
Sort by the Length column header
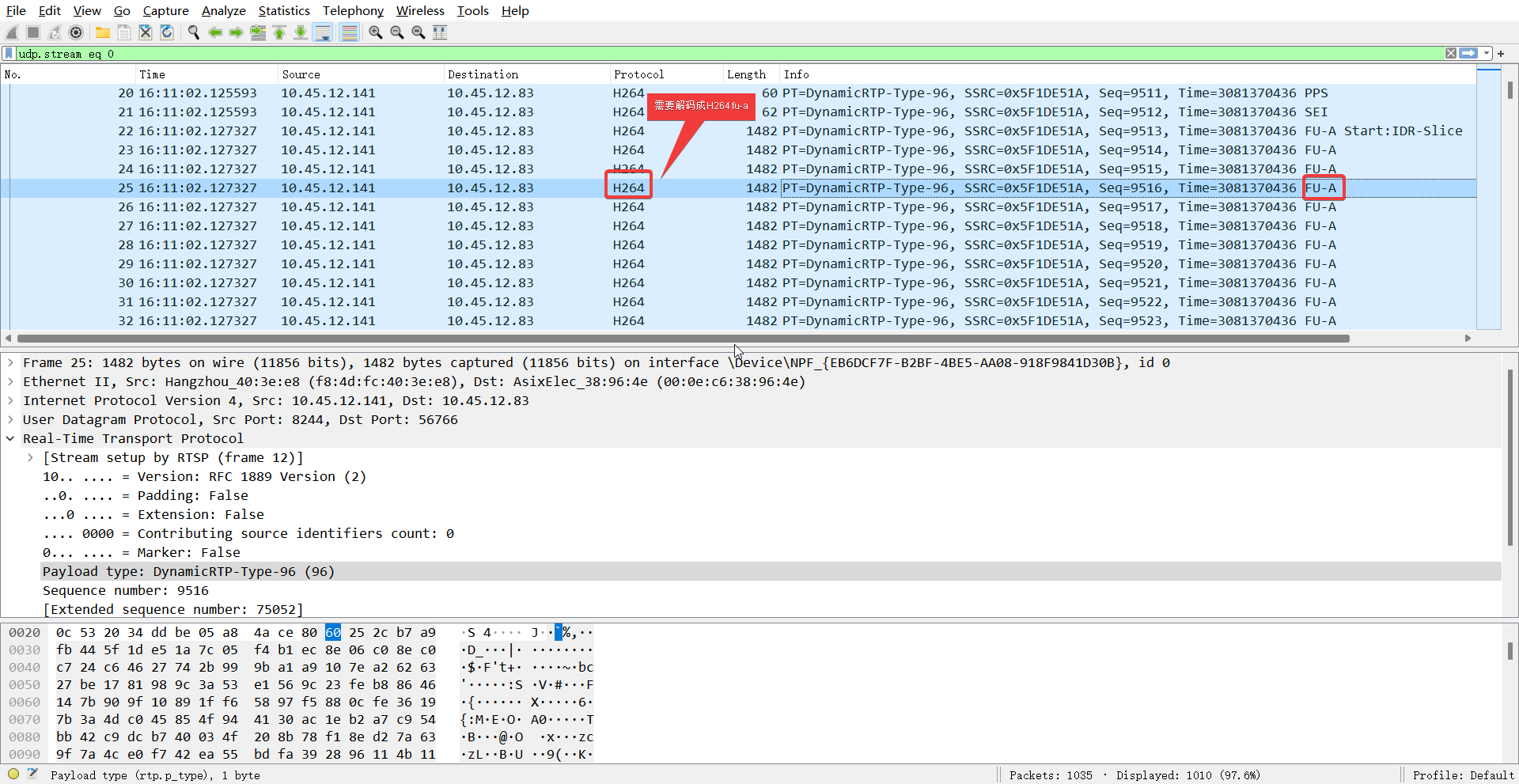(x=752, y=74)
